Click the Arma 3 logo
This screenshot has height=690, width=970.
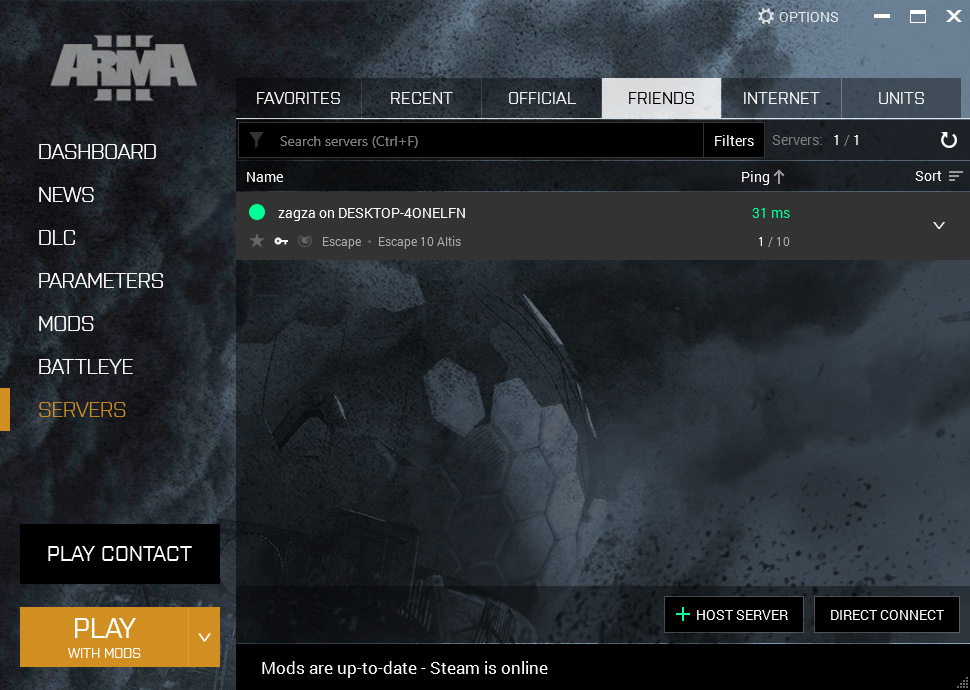click(124, 67)
